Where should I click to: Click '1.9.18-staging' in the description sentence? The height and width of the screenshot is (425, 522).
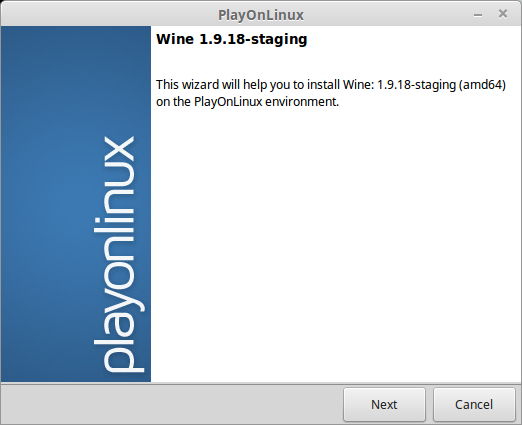tap(416, 85)
